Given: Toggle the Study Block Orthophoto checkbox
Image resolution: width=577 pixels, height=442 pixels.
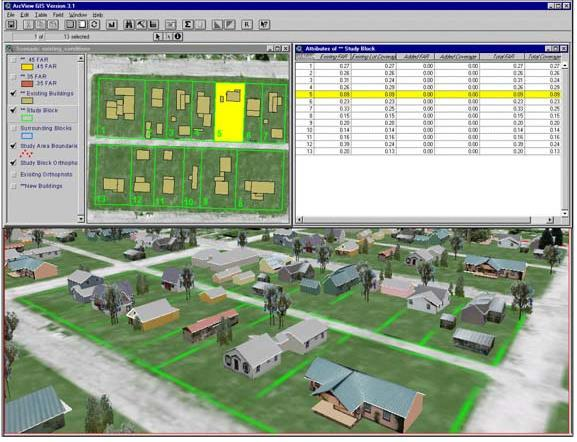Looking at the screenshot, I should pyautogui.click(x=14, y=163).
